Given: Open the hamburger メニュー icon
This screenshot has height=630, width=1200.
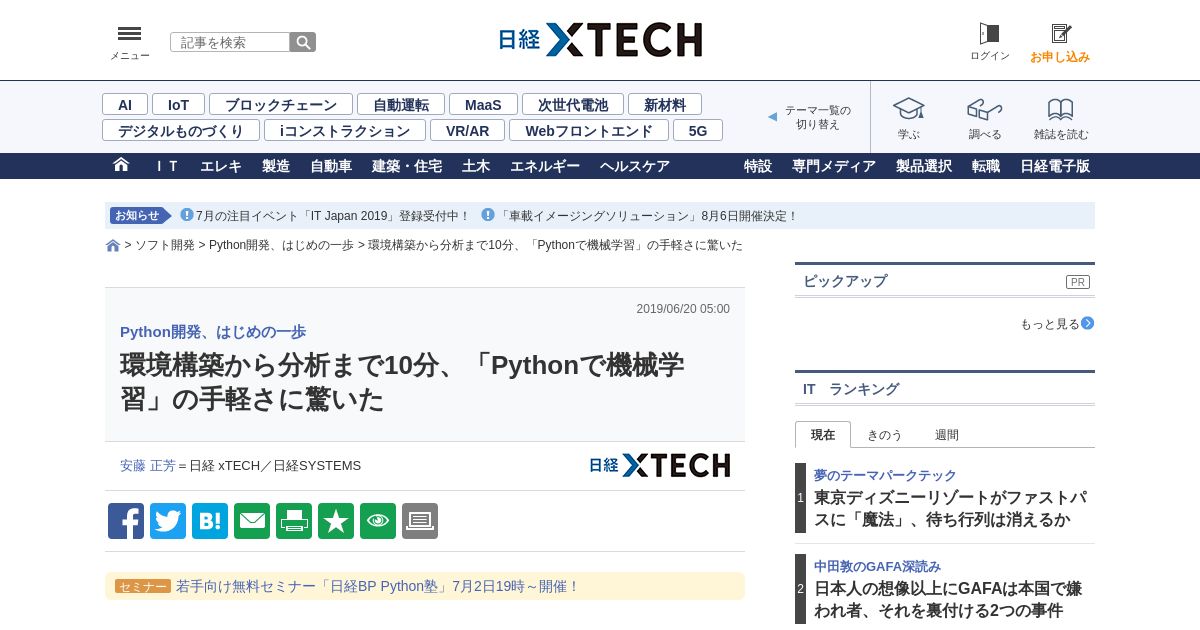Looking at the screenshot, I should pyautogui.click(x=129, y=34).
